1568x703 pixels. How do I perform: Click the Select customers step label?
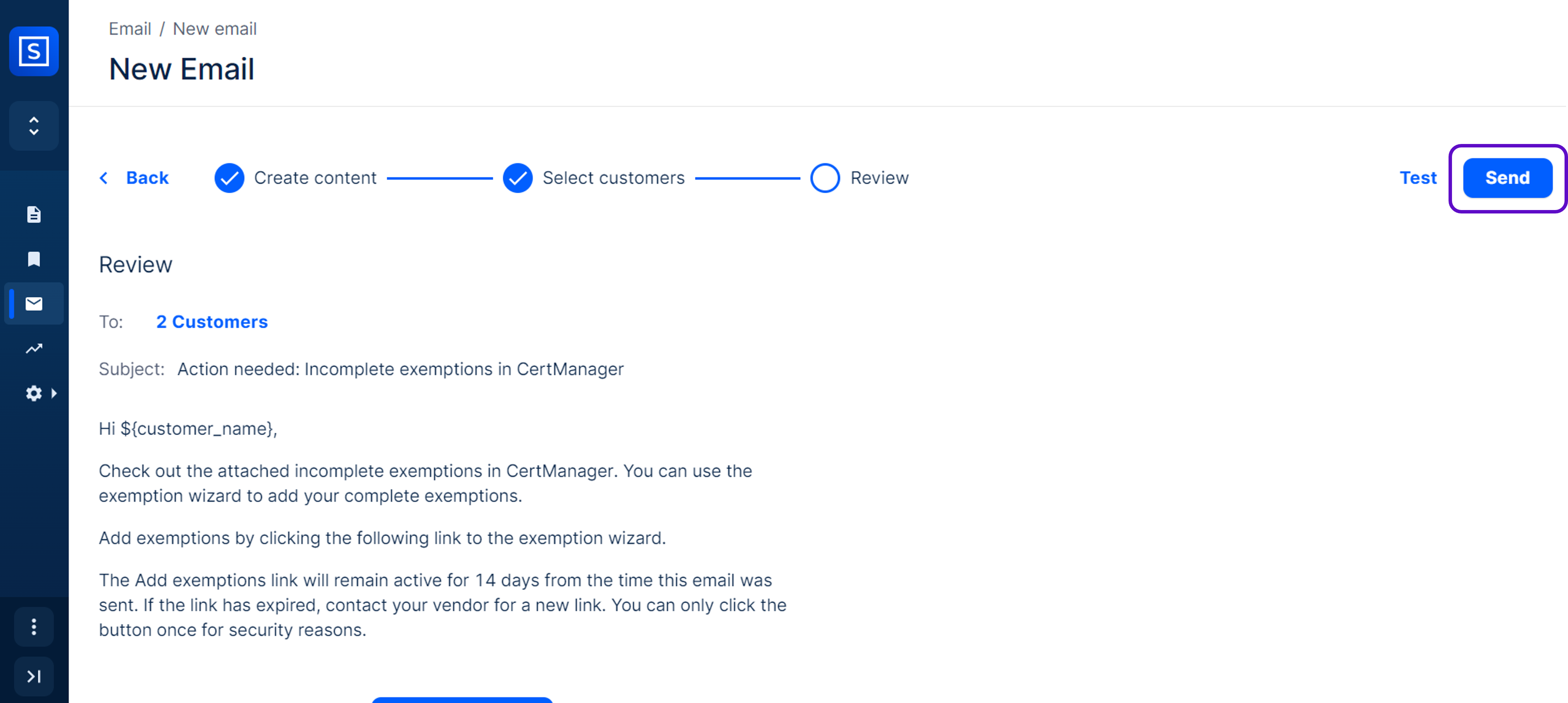click(x=613, y=178)
